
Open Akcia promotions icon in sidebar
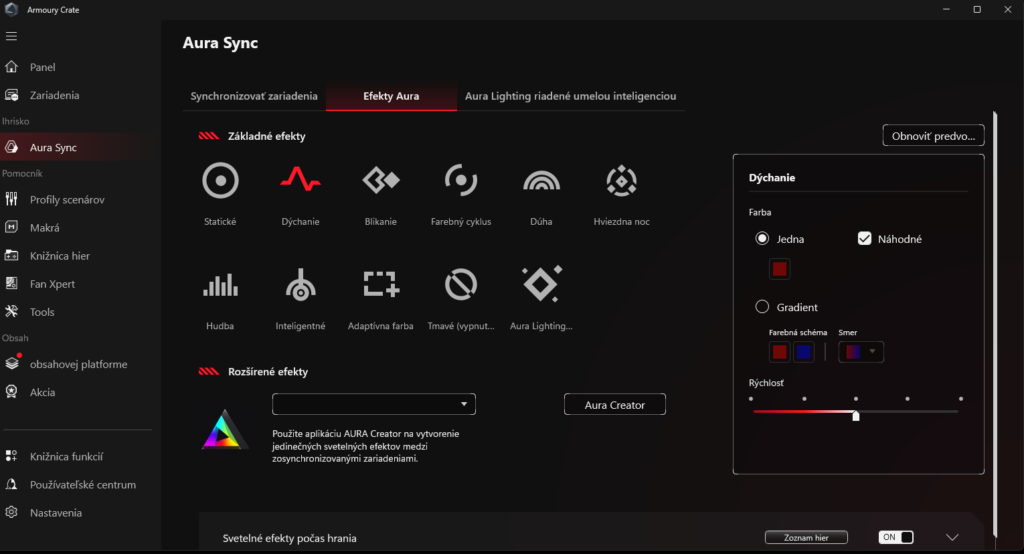point(11,392)
